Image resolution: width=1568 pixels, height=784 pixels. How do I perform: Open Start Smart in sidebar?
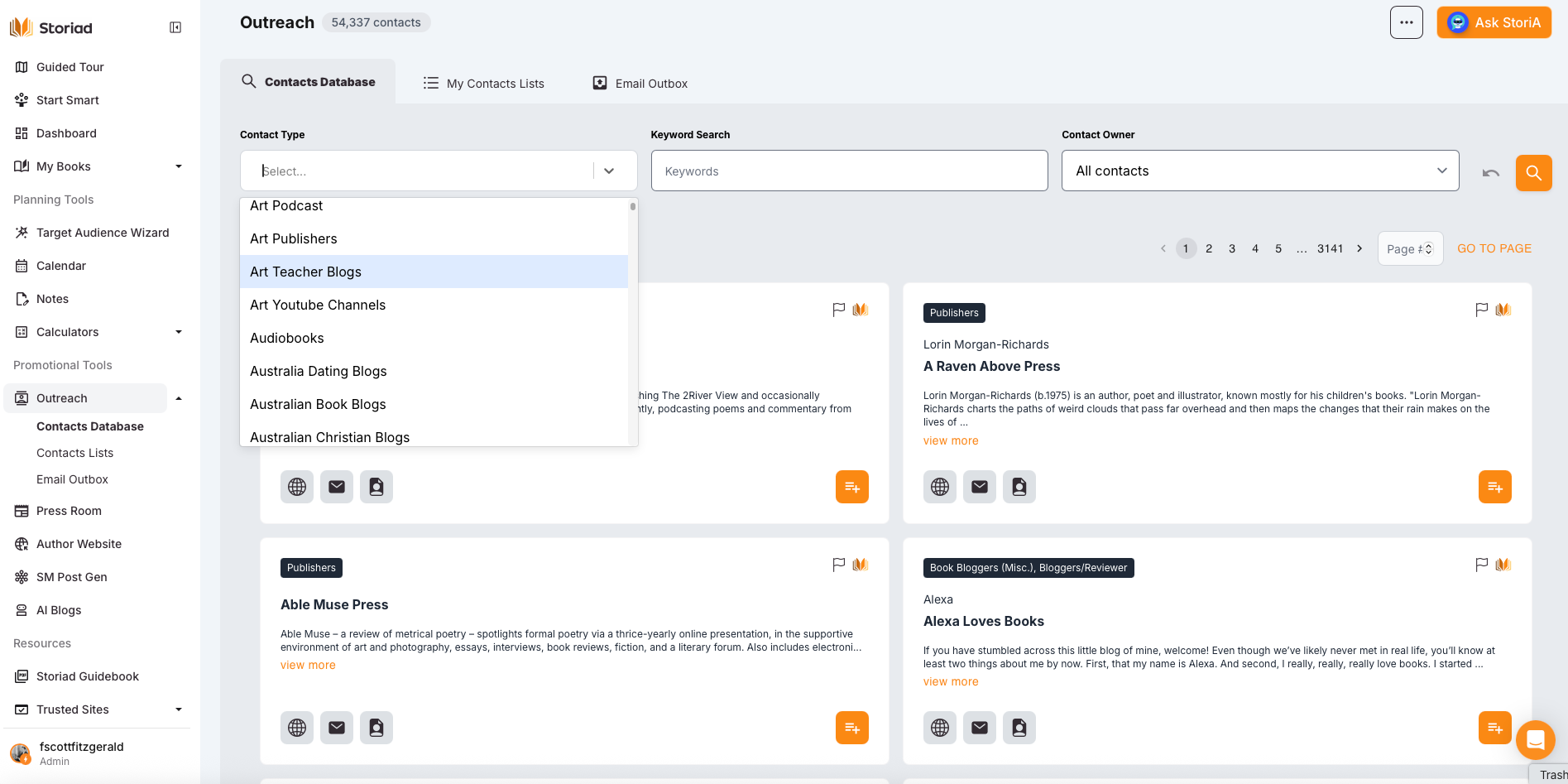[x=67, y=100]
